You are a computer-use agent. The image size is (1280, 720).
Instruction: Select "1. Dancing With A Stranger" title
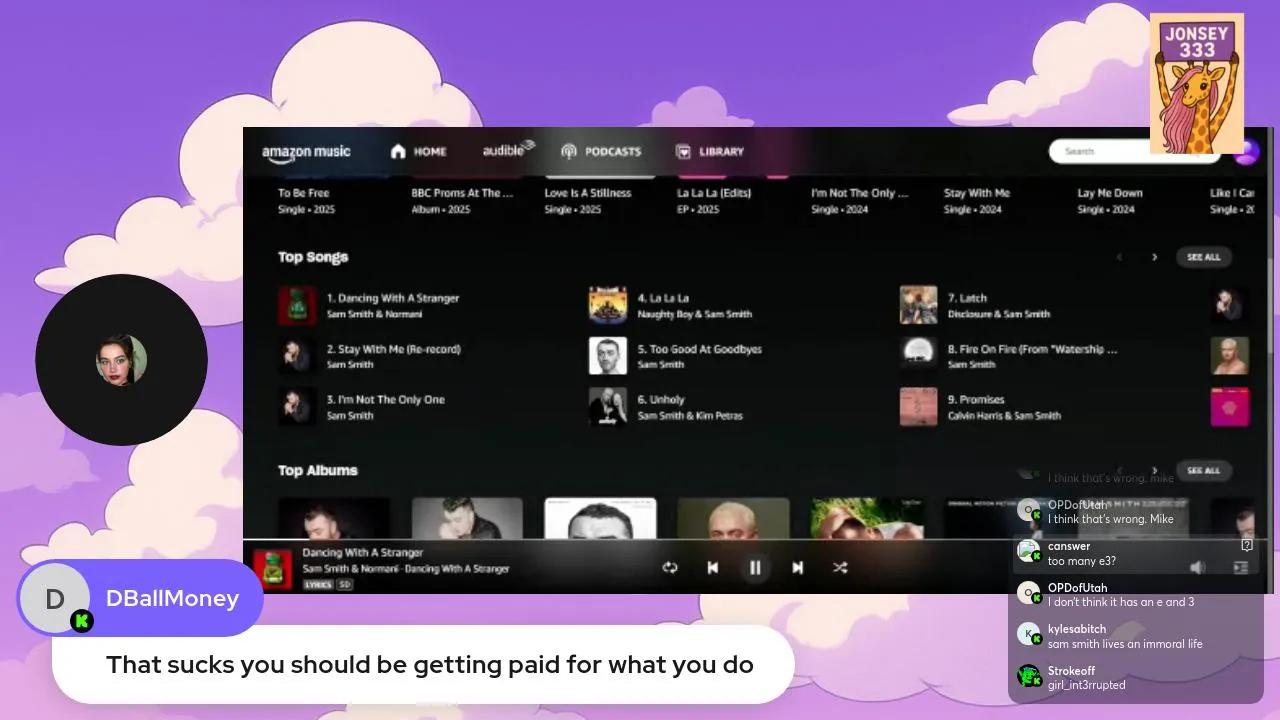pos(393,298)
